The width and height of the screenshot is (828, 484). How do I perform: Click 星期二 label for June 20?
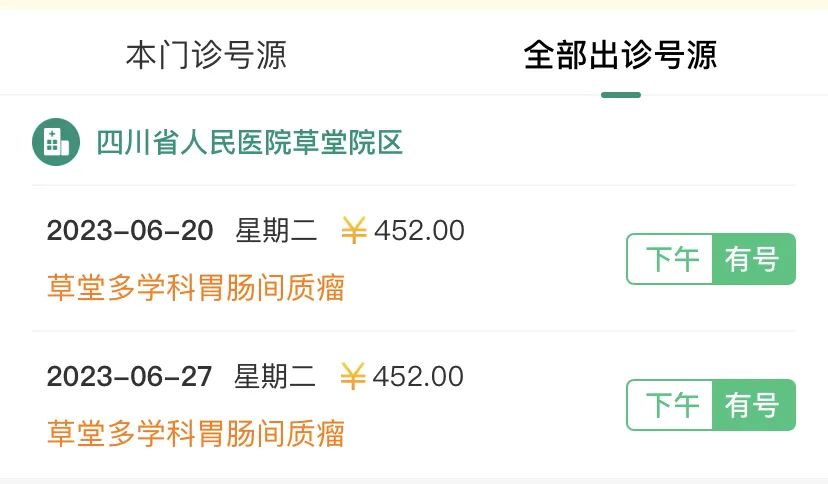276,231
